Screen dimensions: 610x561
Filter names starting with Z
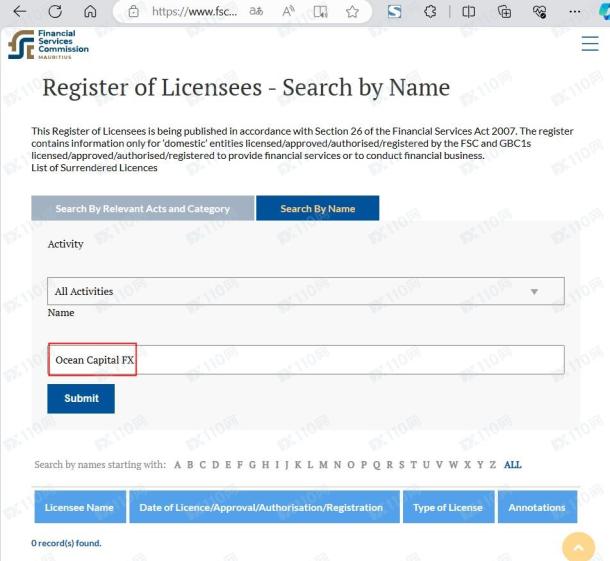493,465
